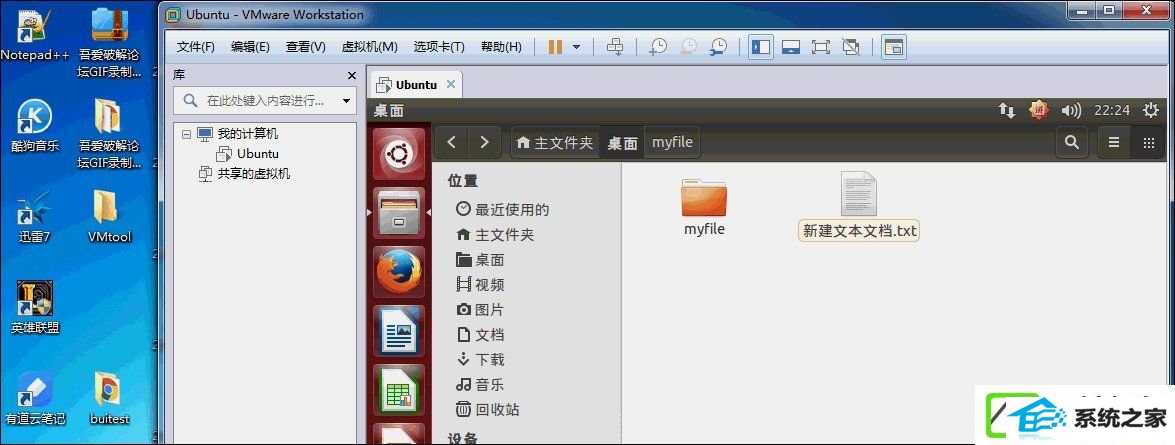Open the 选项卡(T) menu
The image size is (1175, 445).
(439, 46)
